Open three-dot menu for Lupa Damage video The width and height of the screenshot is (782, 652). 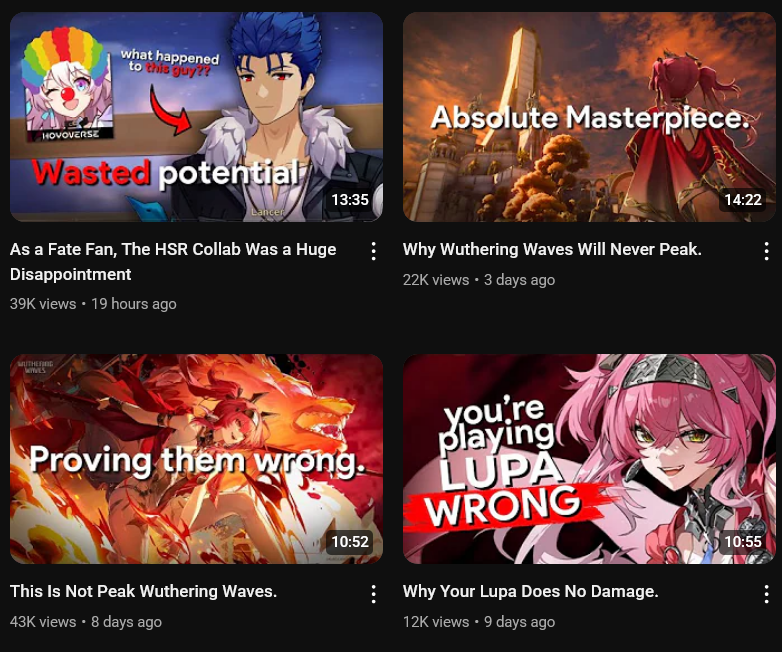(x=767, y=594)
